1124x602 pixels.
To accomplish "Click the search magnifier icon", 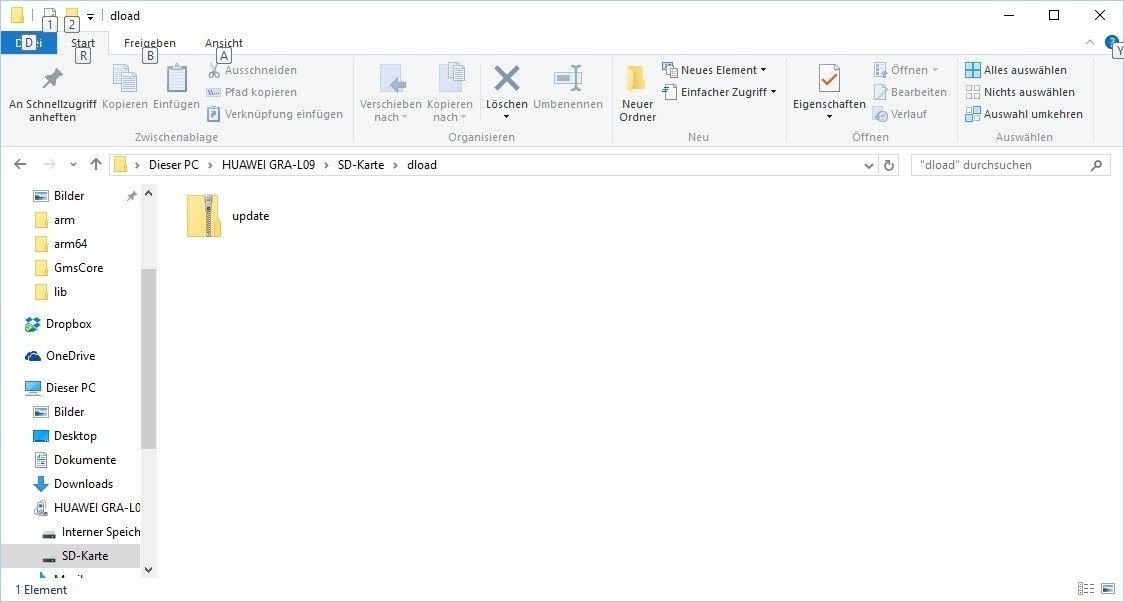I will pos(1096,165).
